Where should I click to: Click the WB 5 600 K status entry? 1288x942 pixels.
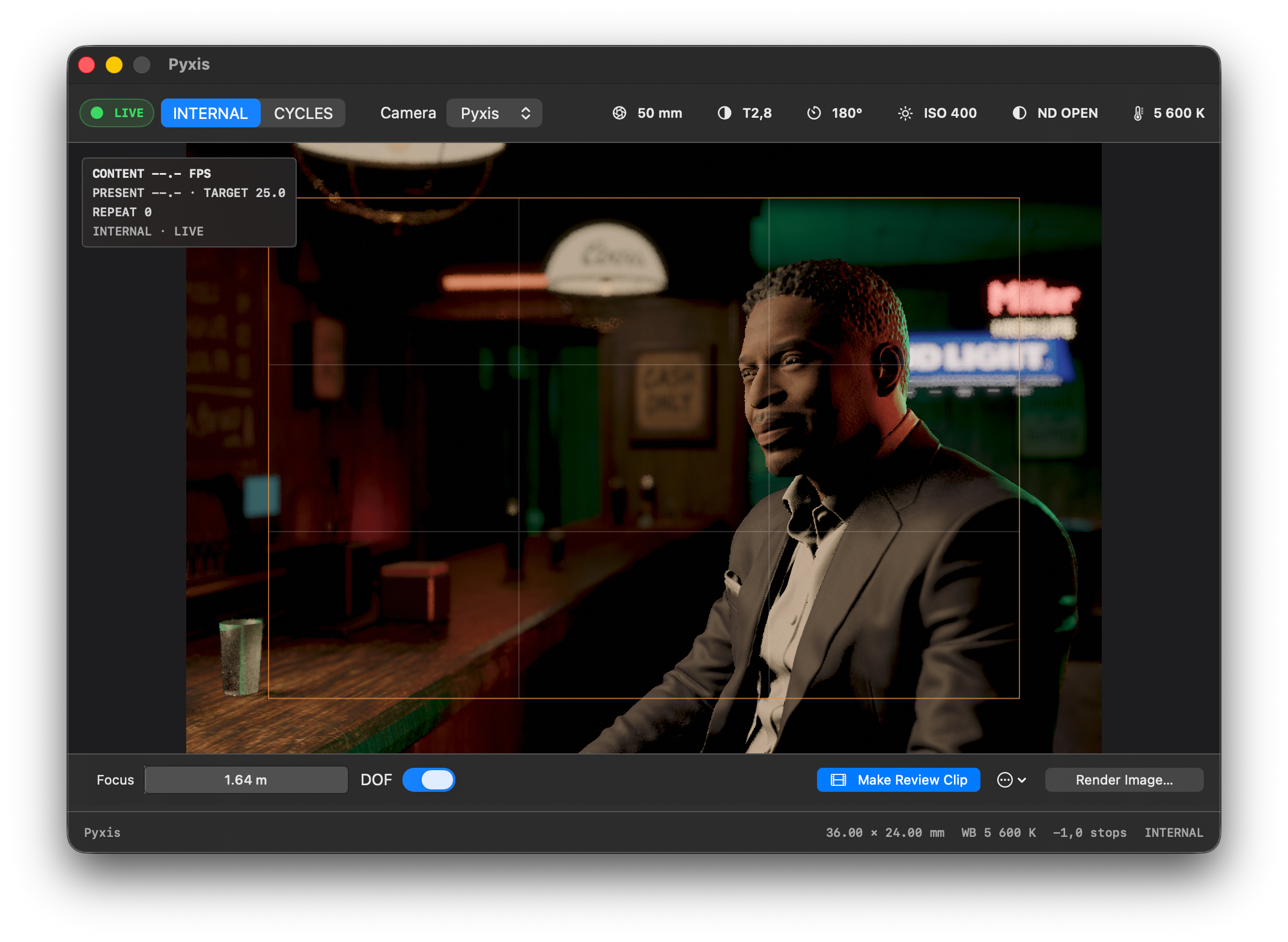point(998,833)
